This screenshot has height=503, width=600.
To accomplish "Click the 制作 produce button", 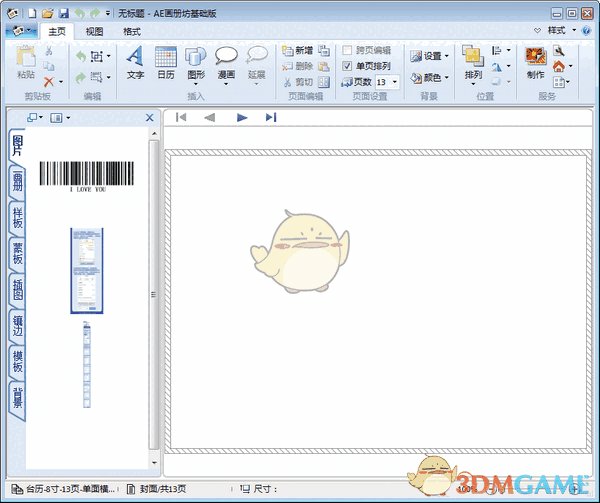I will pos(535,63).
